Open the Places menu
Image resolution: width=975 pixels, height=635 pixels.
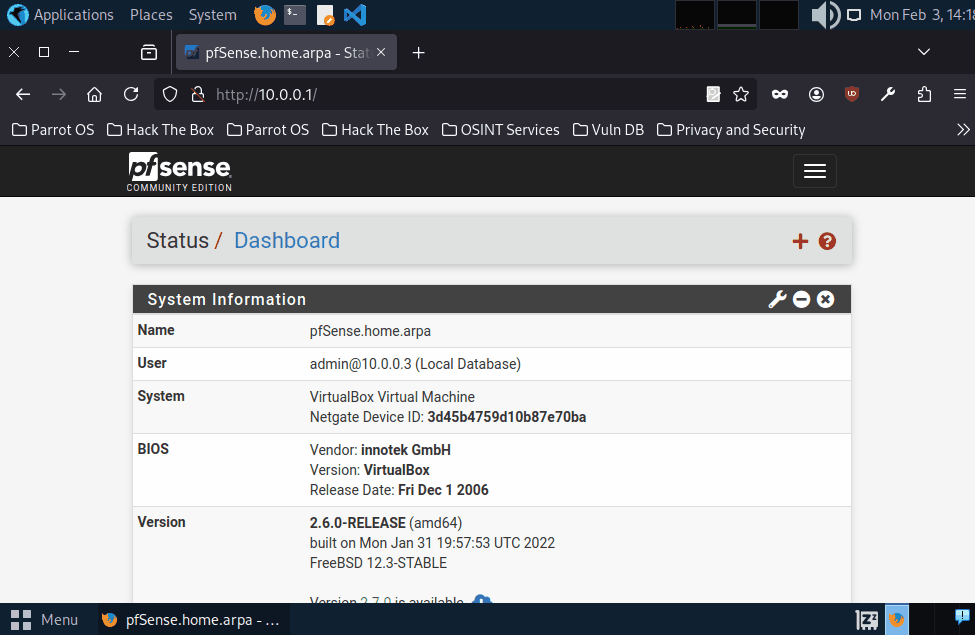151,14
